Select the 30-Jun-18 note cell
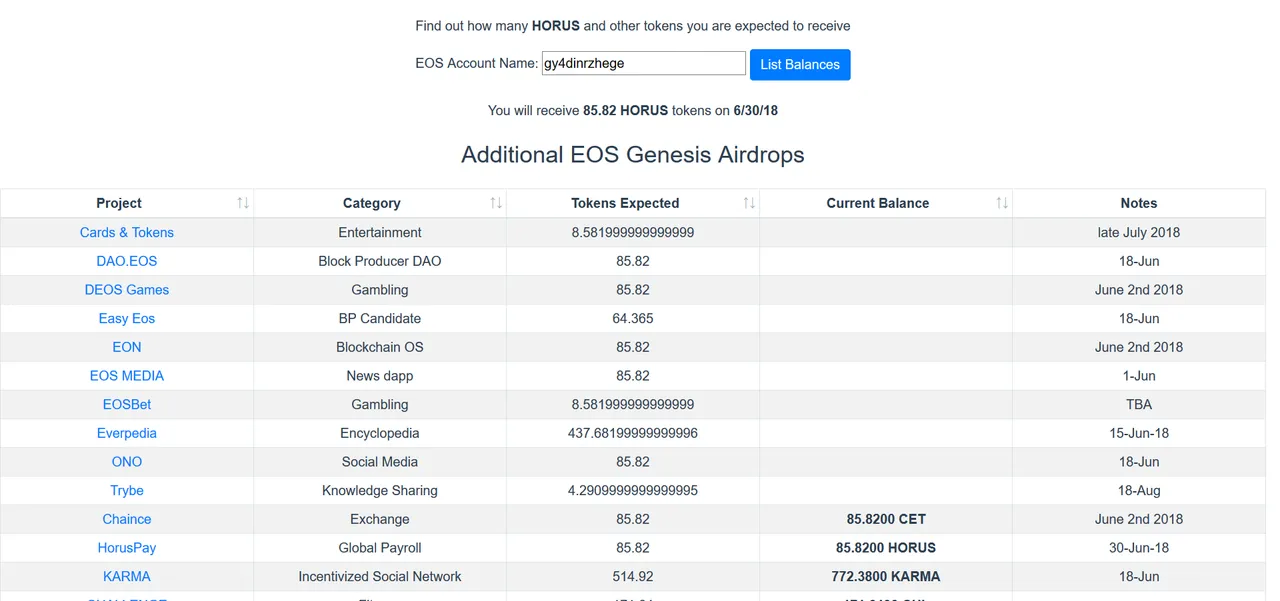Screen dimensions: 1280x601 [1139, 548]
